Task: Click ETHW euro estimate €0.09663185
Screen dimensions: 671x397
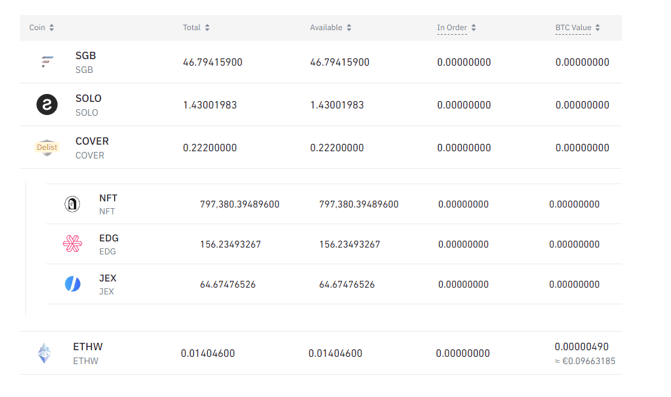Action: click(x=585, y=361)
